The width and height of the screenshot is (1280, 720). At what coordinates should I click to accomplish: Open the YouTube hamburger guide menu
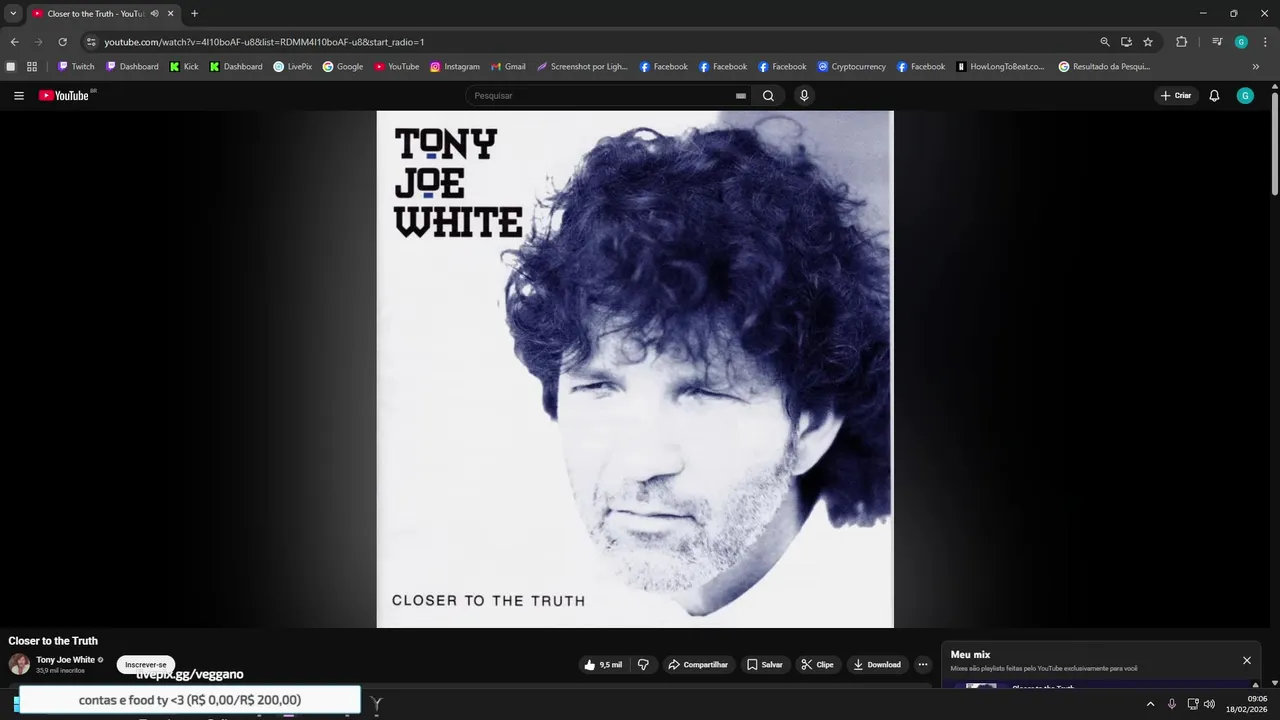[19, 96]
